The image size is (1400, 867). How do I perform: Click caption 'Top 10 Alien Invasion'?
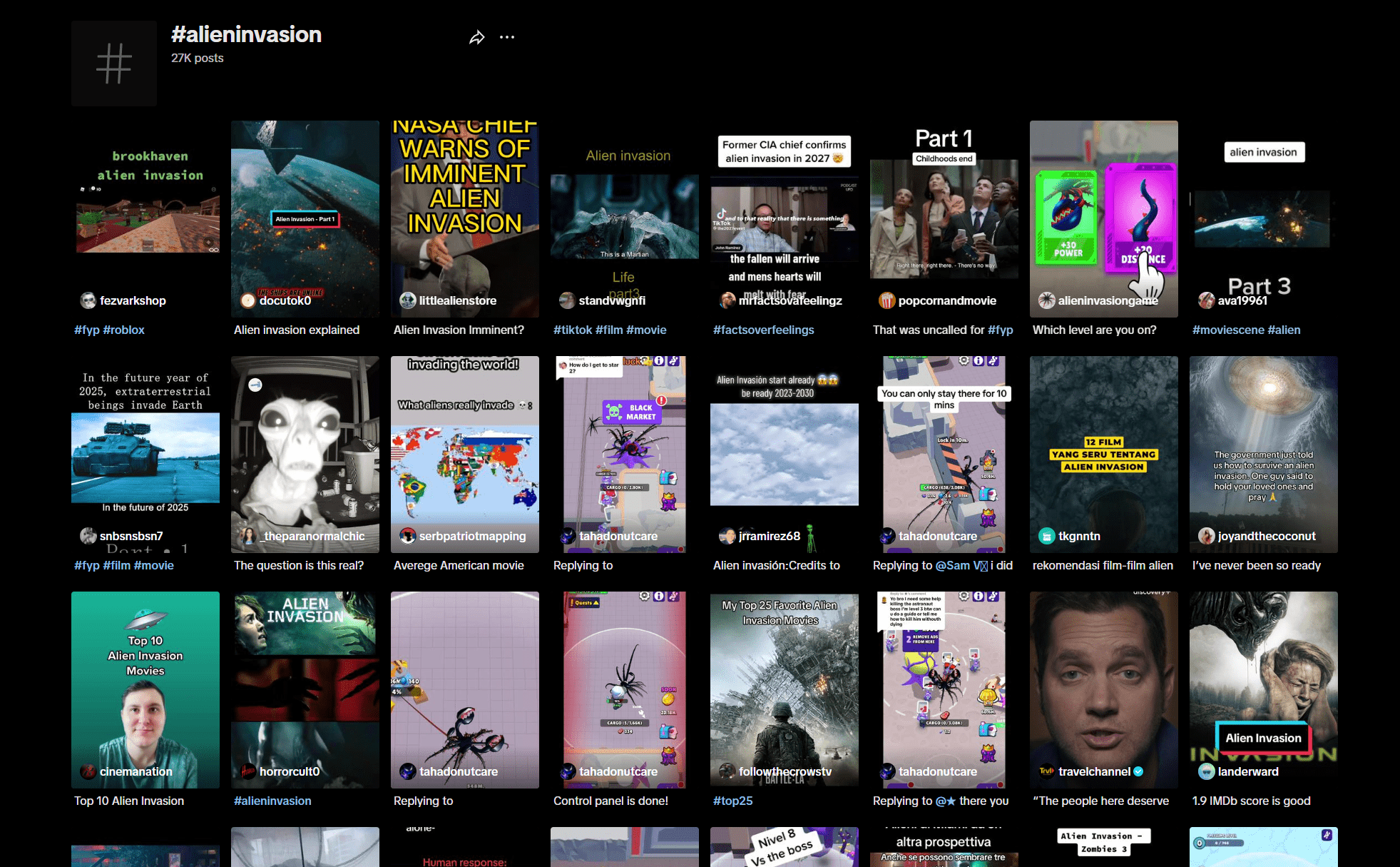point(129,801)
